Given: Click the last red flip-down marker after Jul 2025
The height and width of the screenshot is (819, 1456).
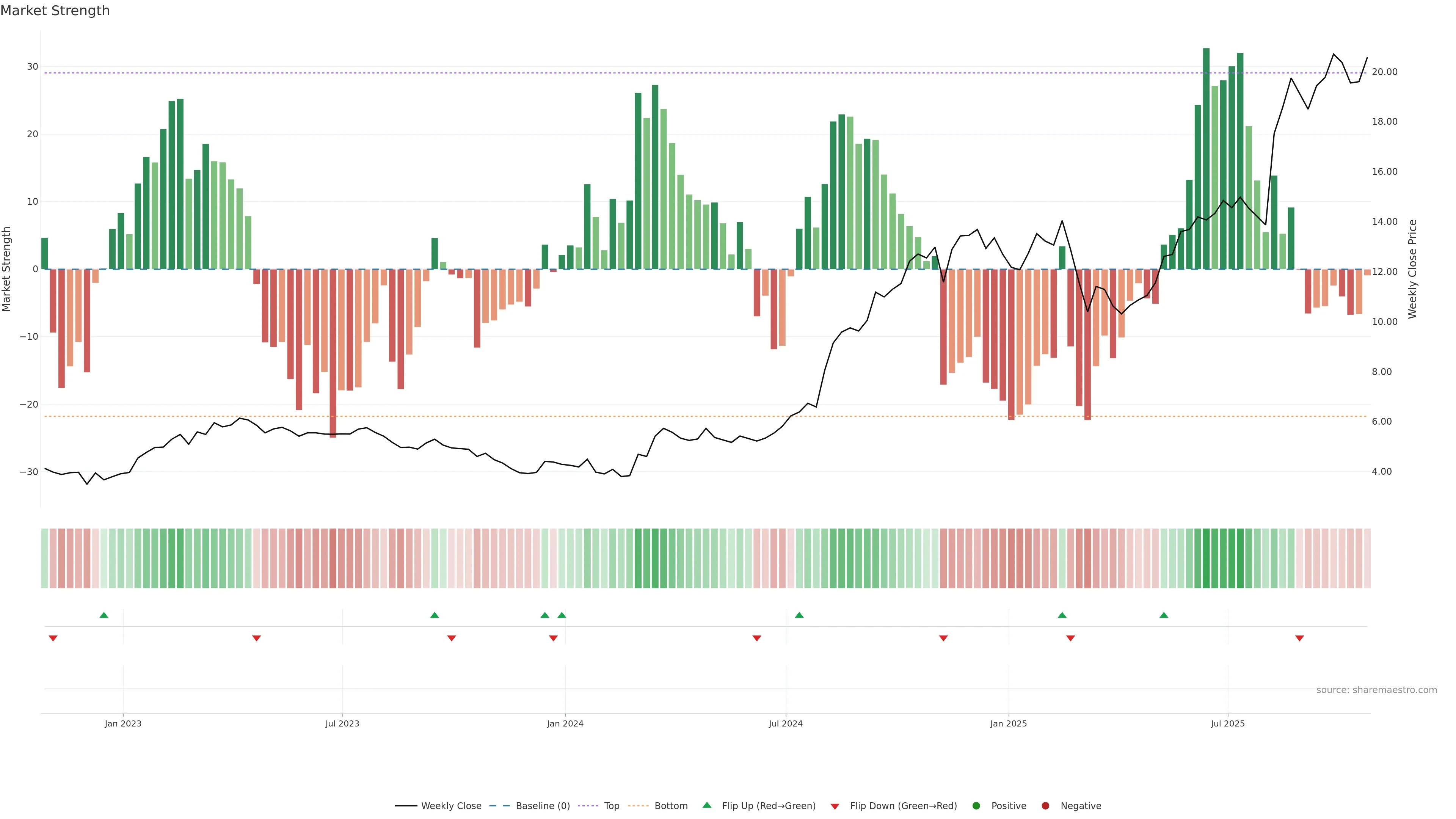Looking at the screenshot, I should (x=1299, y=638).
